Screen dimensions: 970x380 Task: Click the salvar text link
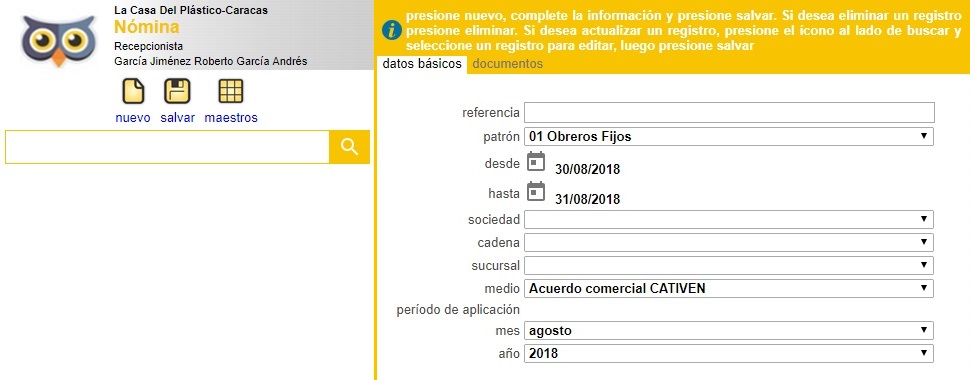coord(178,118)
